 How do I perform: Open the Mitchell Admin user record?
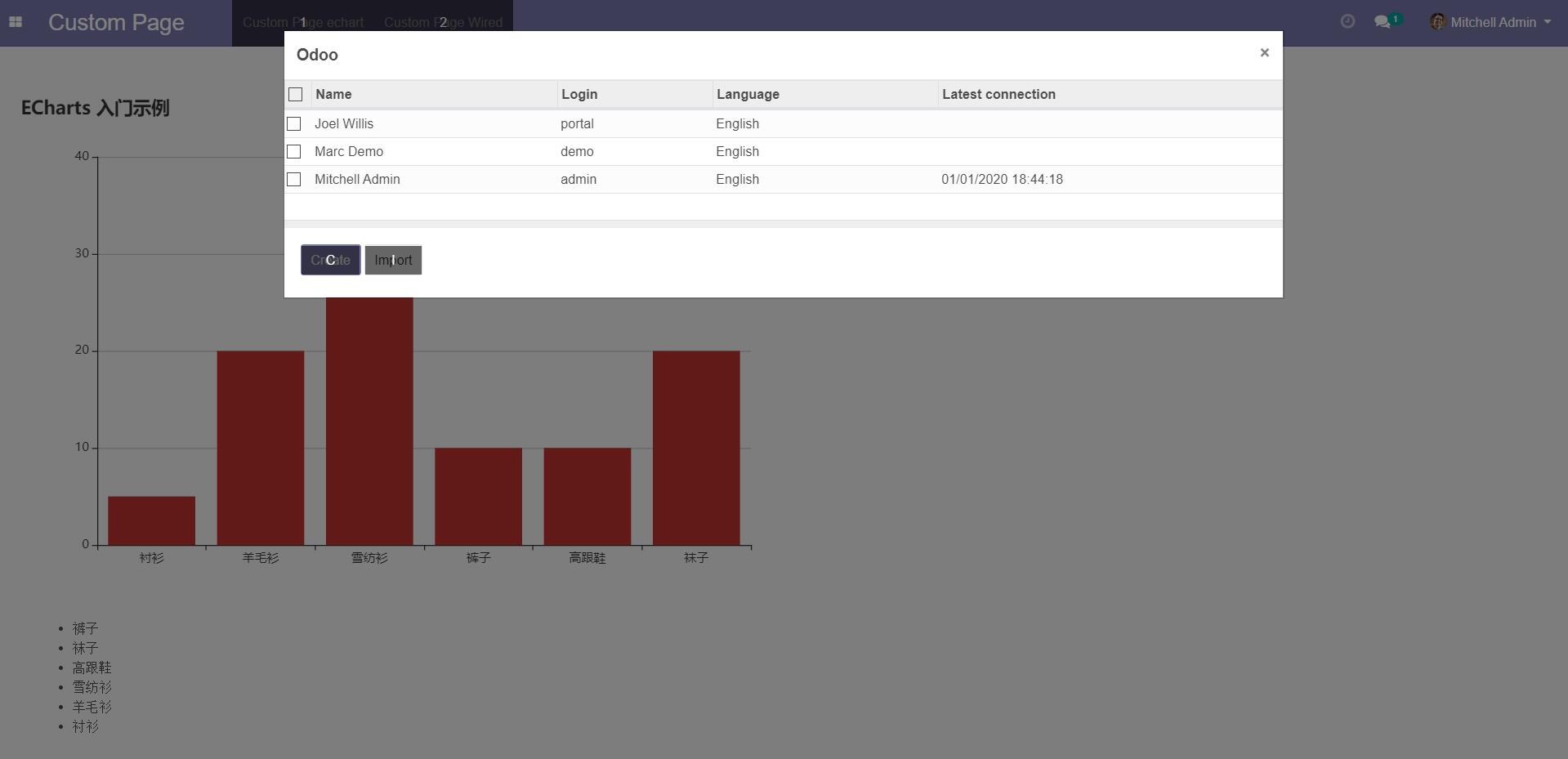coord(357,180)
